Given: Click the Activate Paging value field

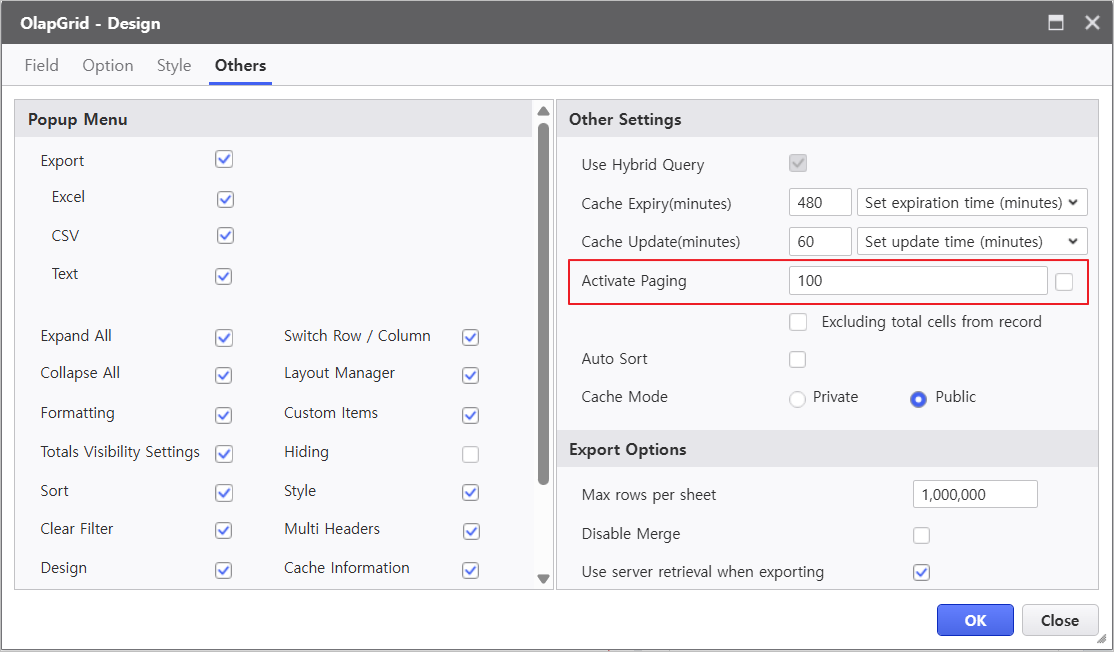Looking at the screenshot, I should 917,281.
